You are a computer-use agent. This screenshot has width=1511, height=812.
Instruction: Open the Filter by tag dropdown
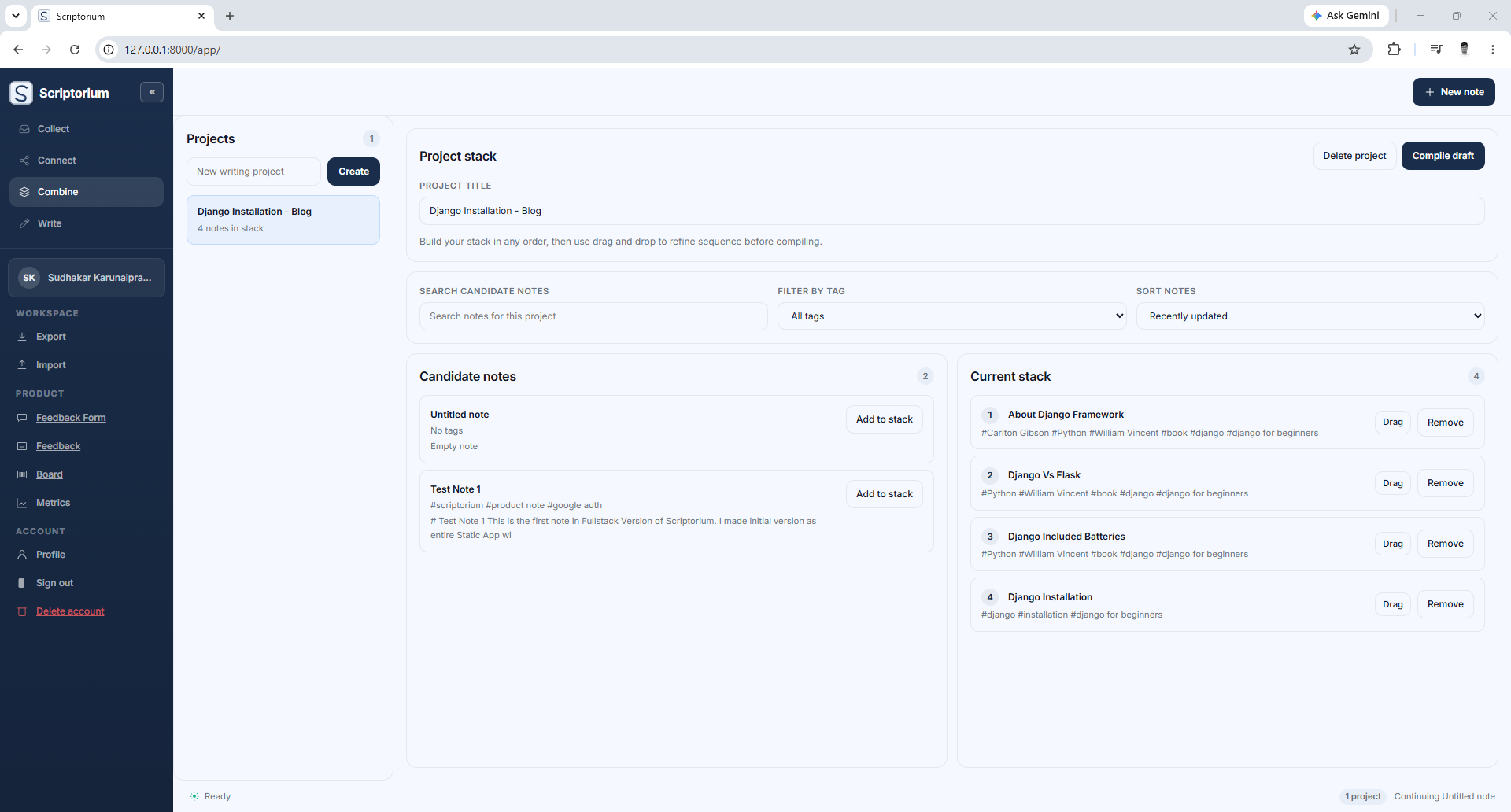point(952,316)
